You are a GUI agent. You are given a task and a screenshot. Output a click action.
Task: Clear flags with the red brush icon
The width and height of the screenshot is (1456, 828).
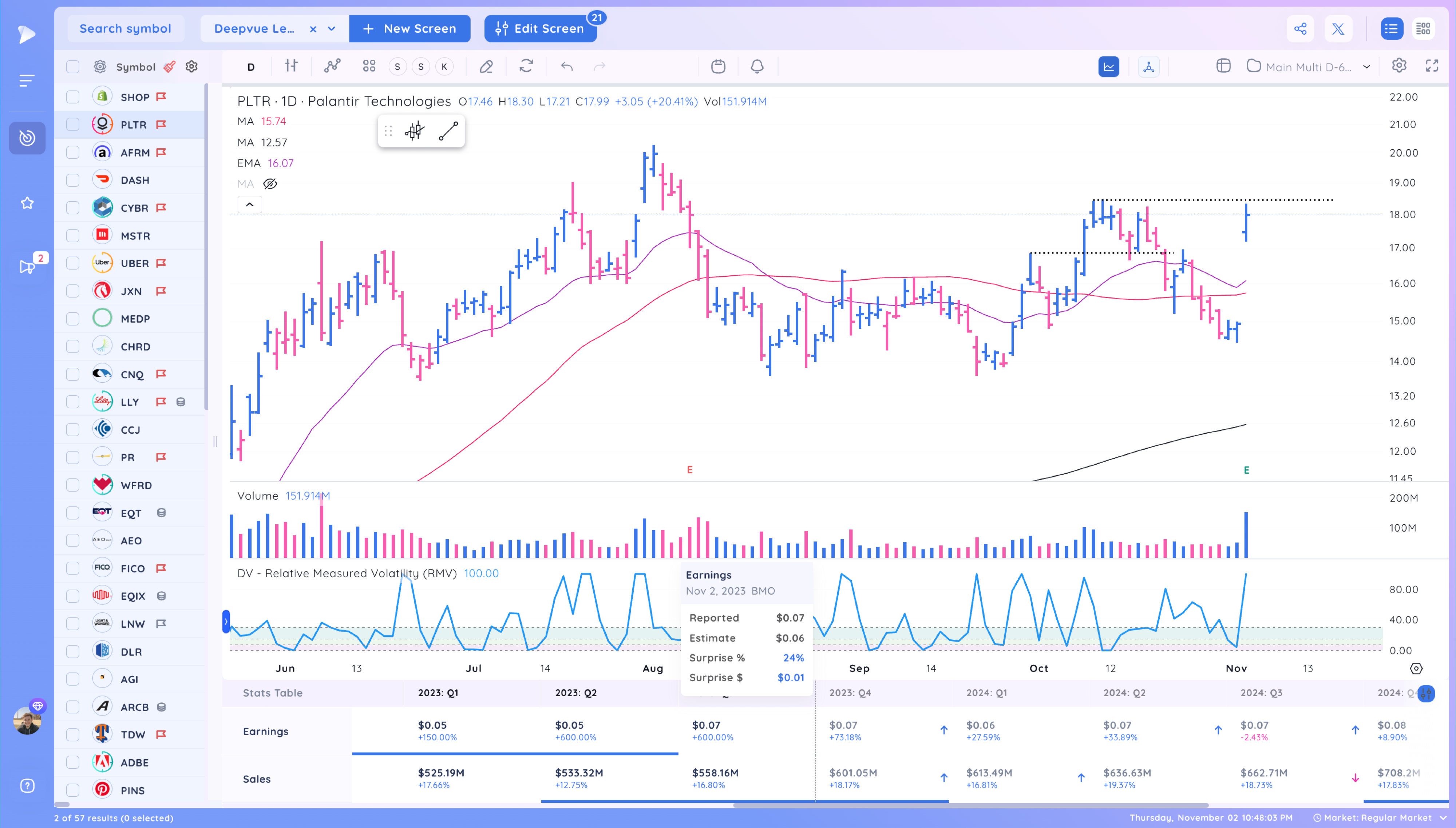[169, 67]
